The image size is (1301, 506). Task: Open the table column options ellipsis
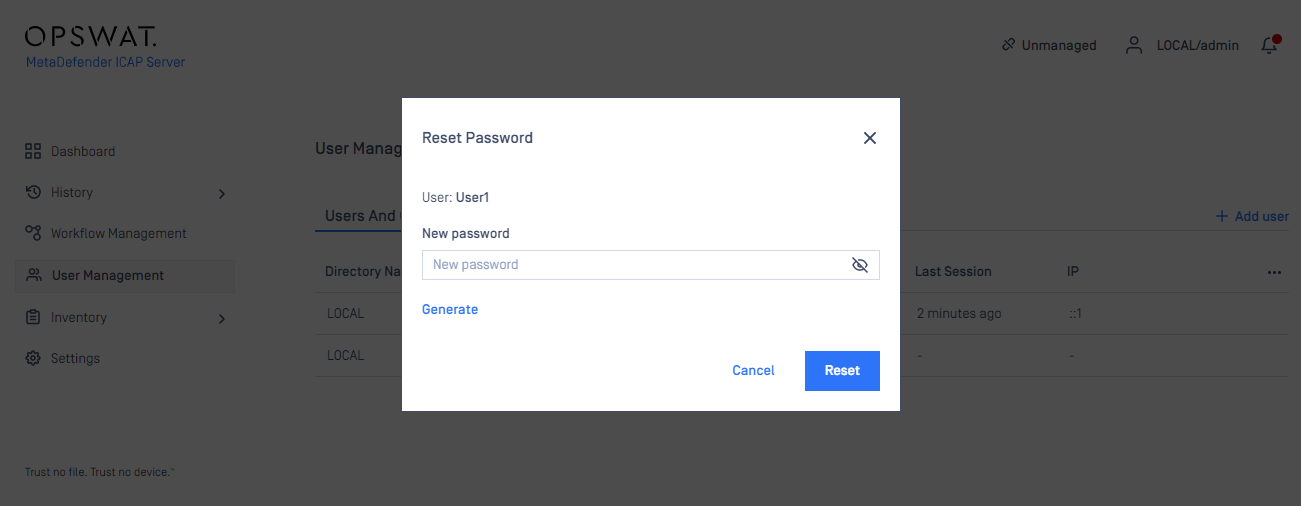[x=1274, y=272]
